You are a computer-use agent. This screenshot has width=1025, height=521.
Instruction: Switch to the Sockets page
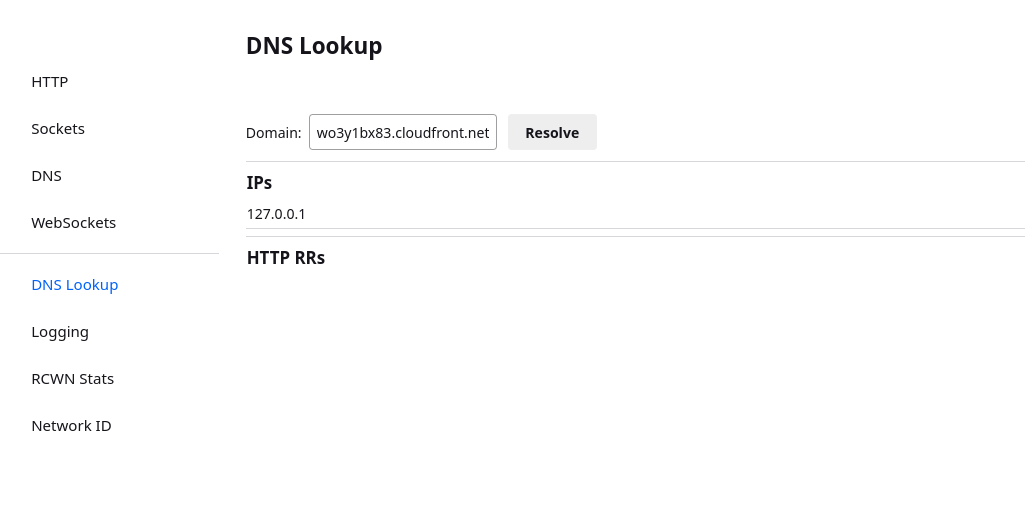pyautogui.click(x=58, y=129)
